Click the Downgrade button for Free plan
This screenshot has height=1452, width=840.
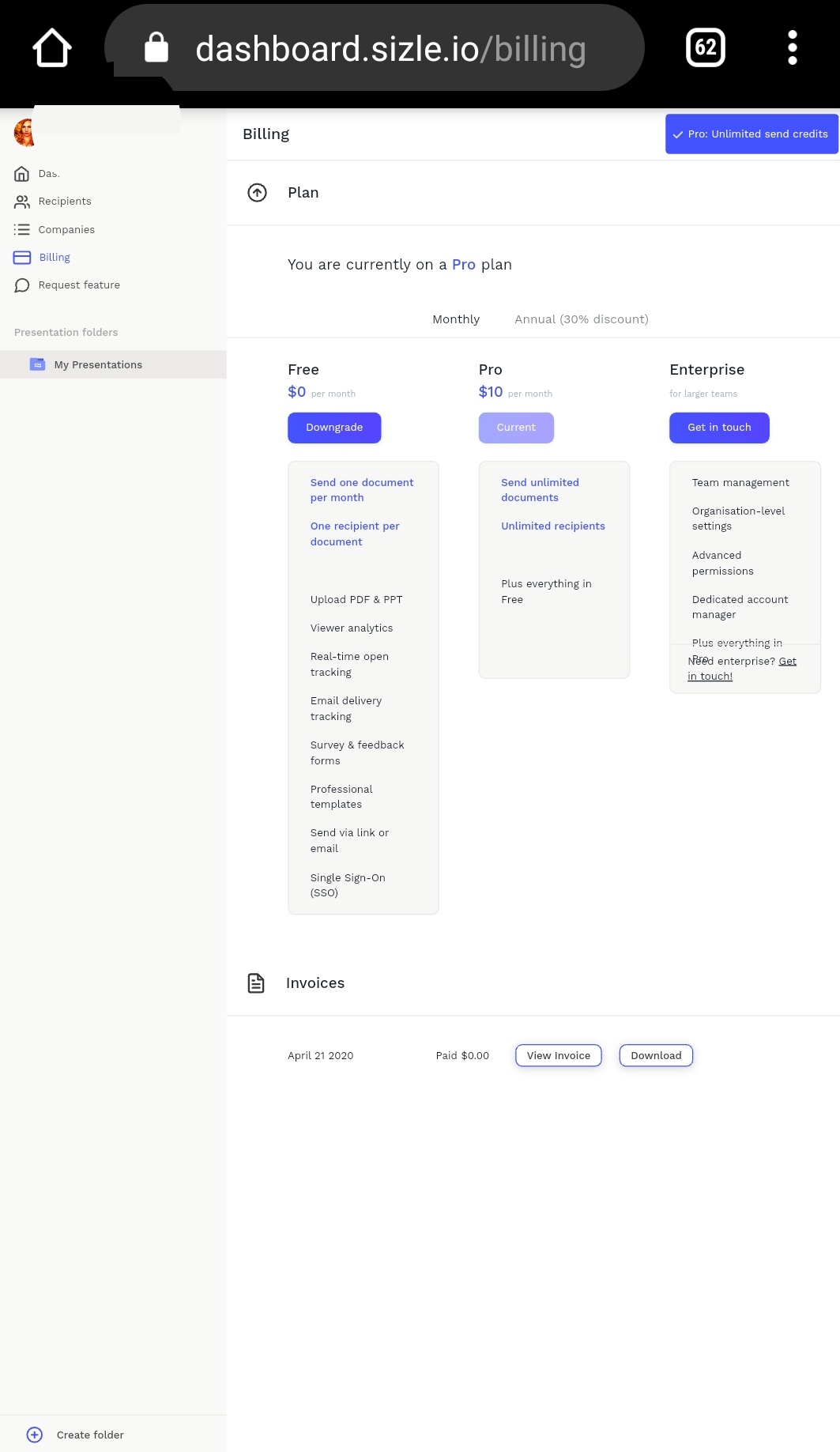tap(334, 428)
